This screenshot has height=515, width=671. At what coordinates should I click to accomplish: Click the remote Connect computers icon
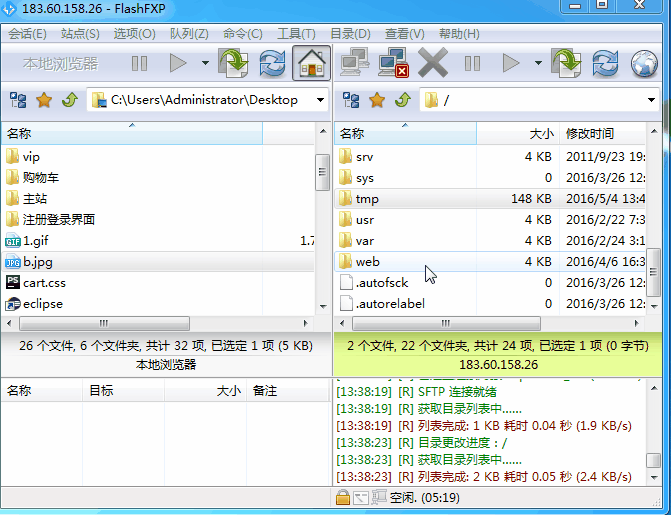355,63
